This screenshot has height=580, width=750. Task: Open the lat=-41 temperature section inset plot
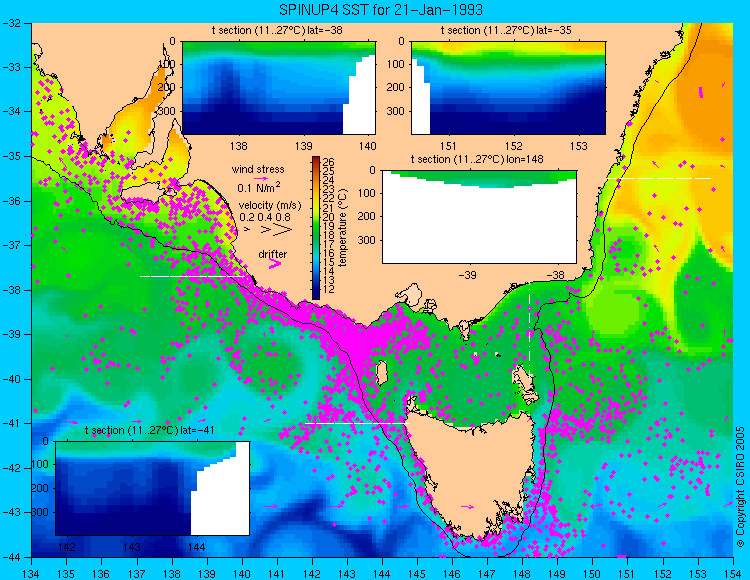153,488
